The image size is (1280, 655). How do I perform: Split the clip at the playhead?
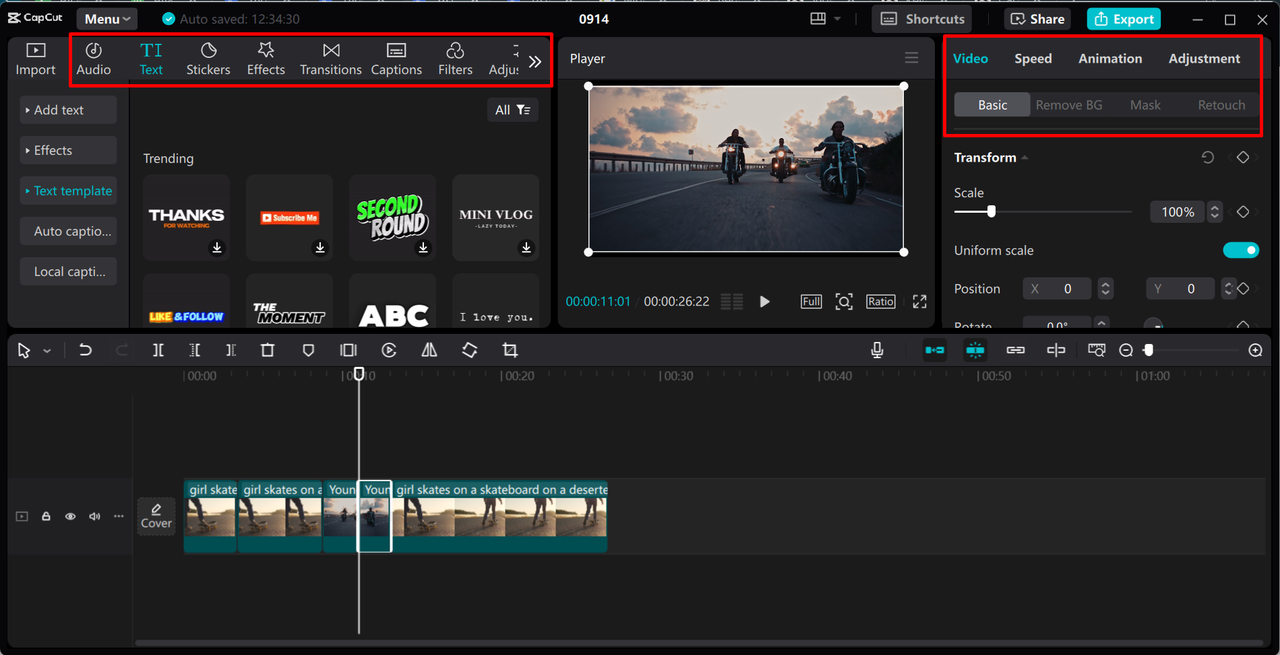tap(158, 350)
